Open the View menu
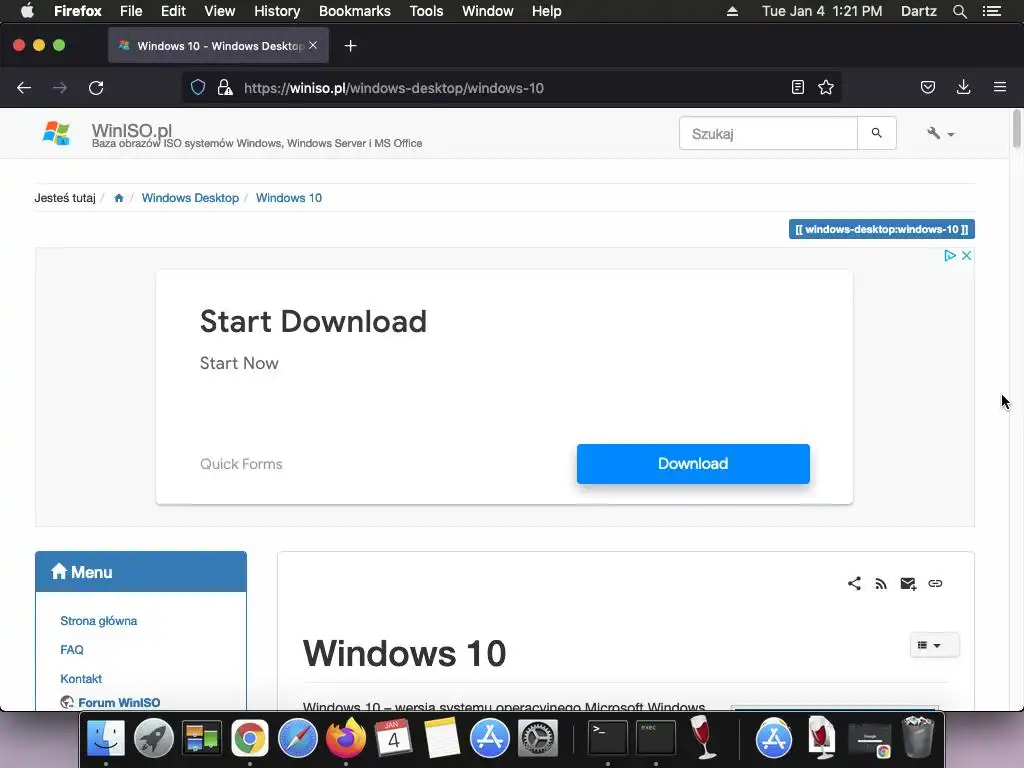 (x=219, y=11)
